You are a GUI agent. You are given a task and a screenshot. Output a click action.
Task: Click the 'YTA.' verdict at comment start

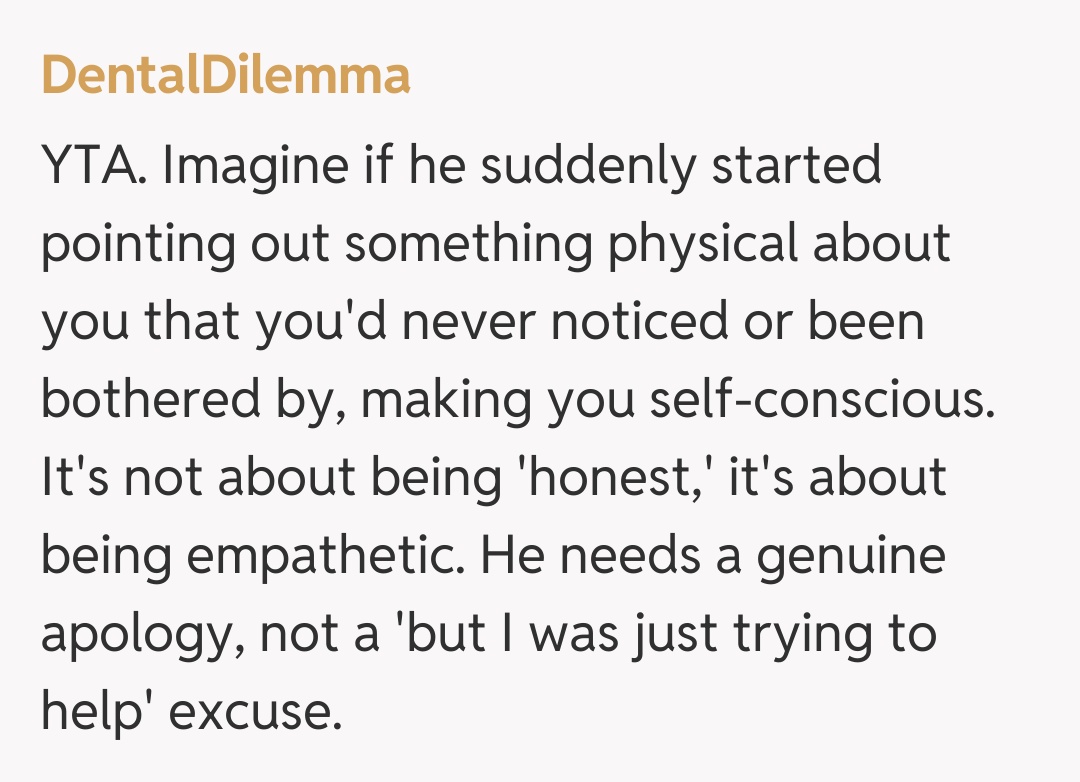click(95, 165)
